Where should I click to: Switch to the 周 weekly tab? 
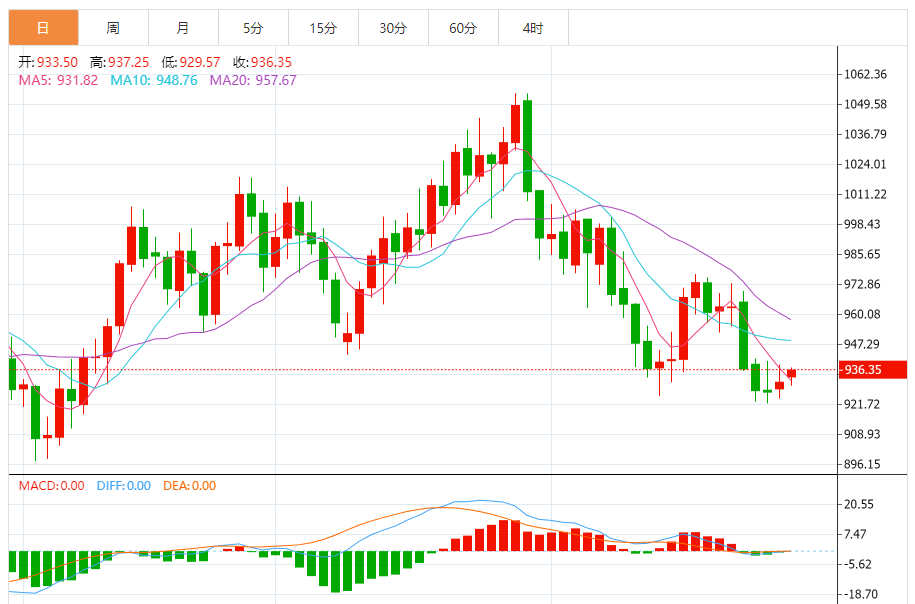pyautogui.click(x=113, y=27)
